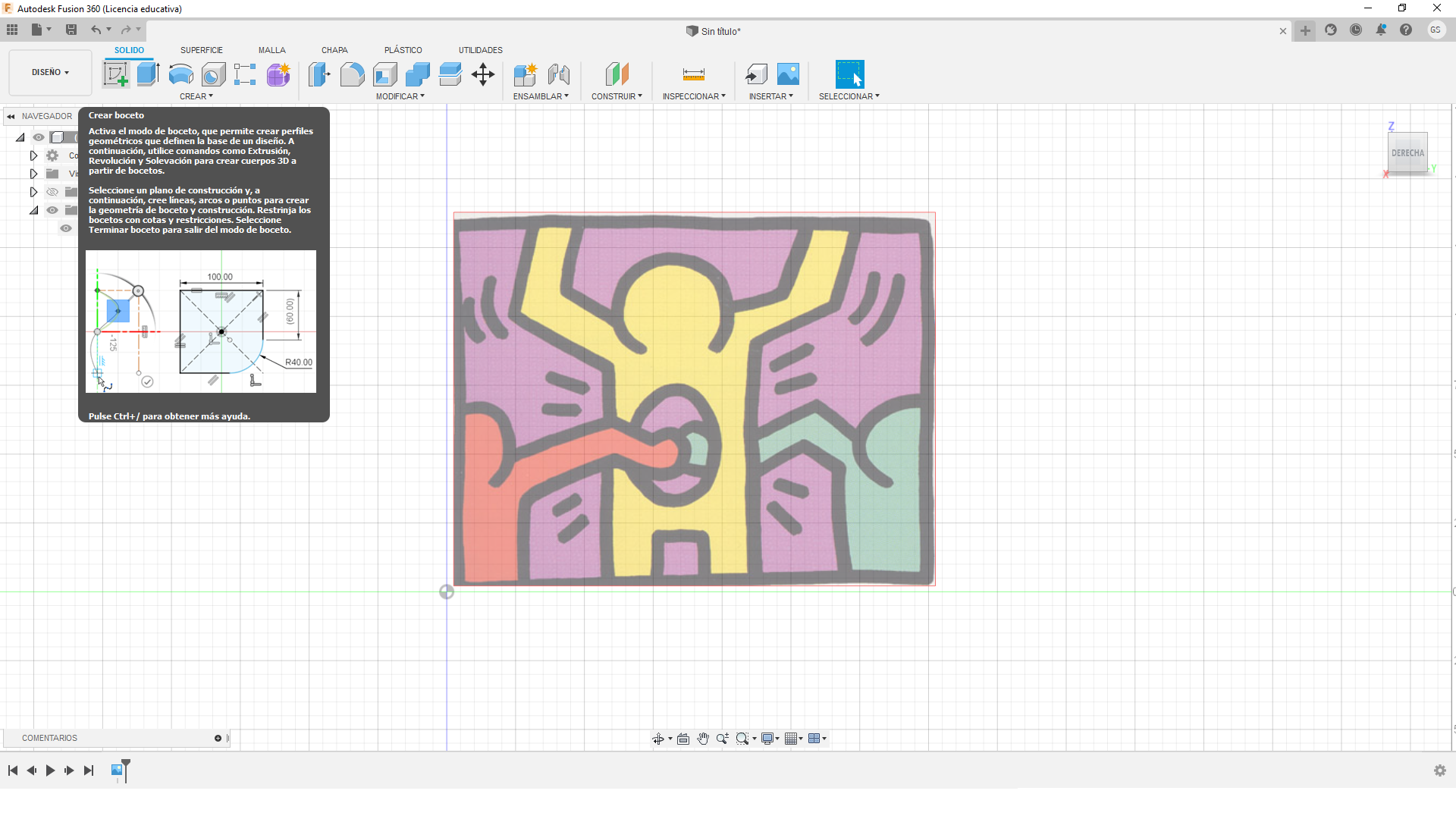Click the Zoom plus/minus magnifier tool
This screenshot has height=819, width=1456.
coord(723,739)
